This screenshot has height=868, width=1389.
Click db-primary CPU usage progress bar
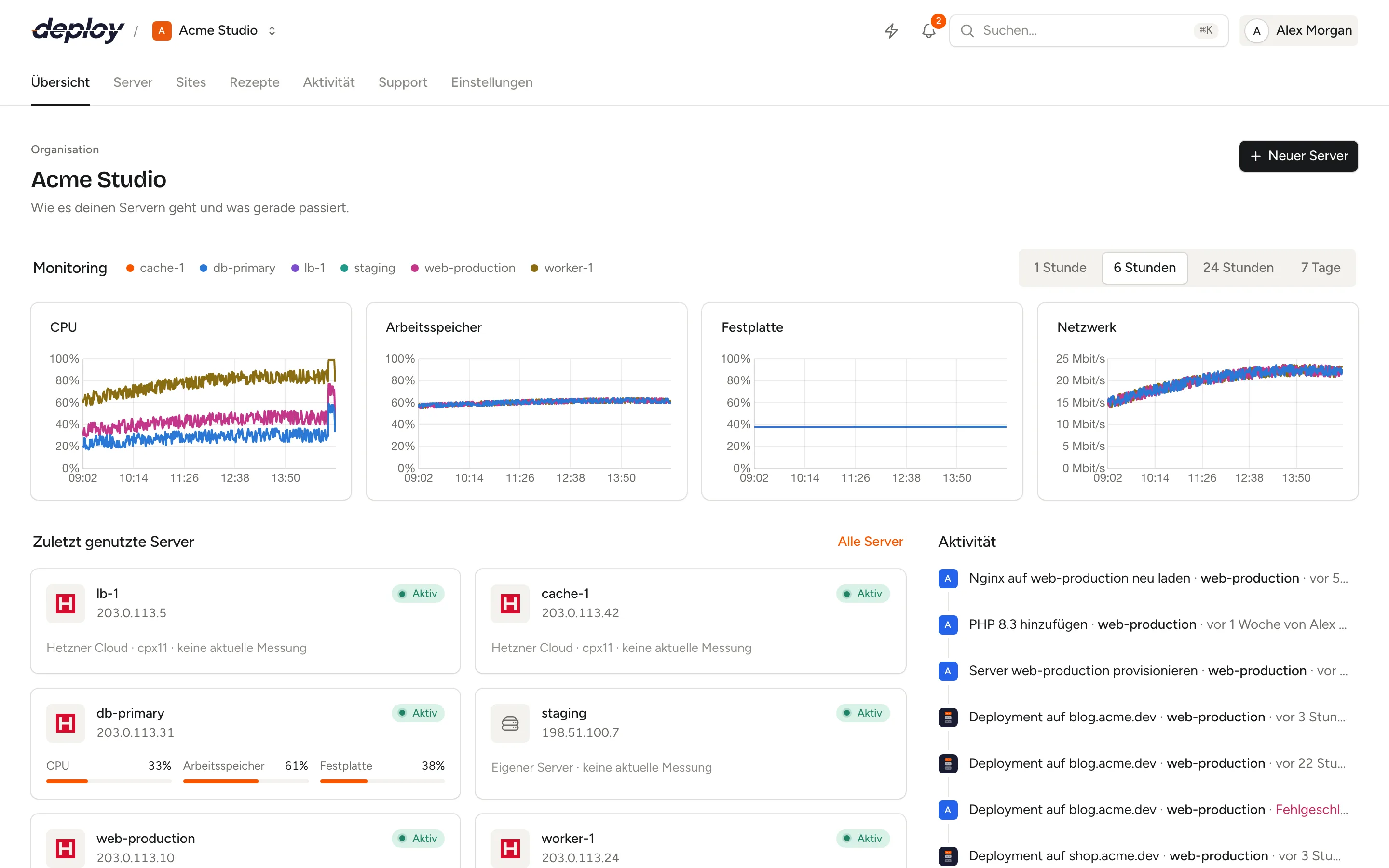point(109,781)
